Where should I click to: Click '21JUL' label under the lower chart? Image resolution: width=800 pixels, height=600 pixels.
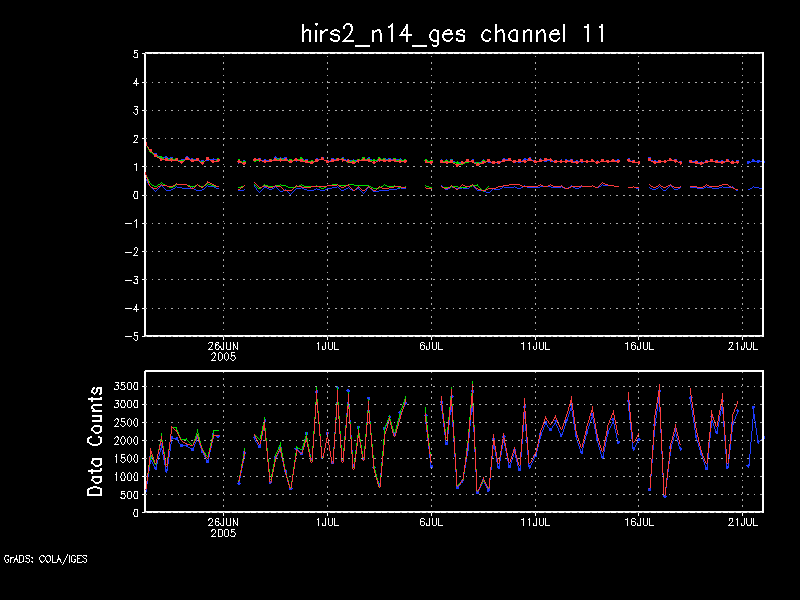743,522
